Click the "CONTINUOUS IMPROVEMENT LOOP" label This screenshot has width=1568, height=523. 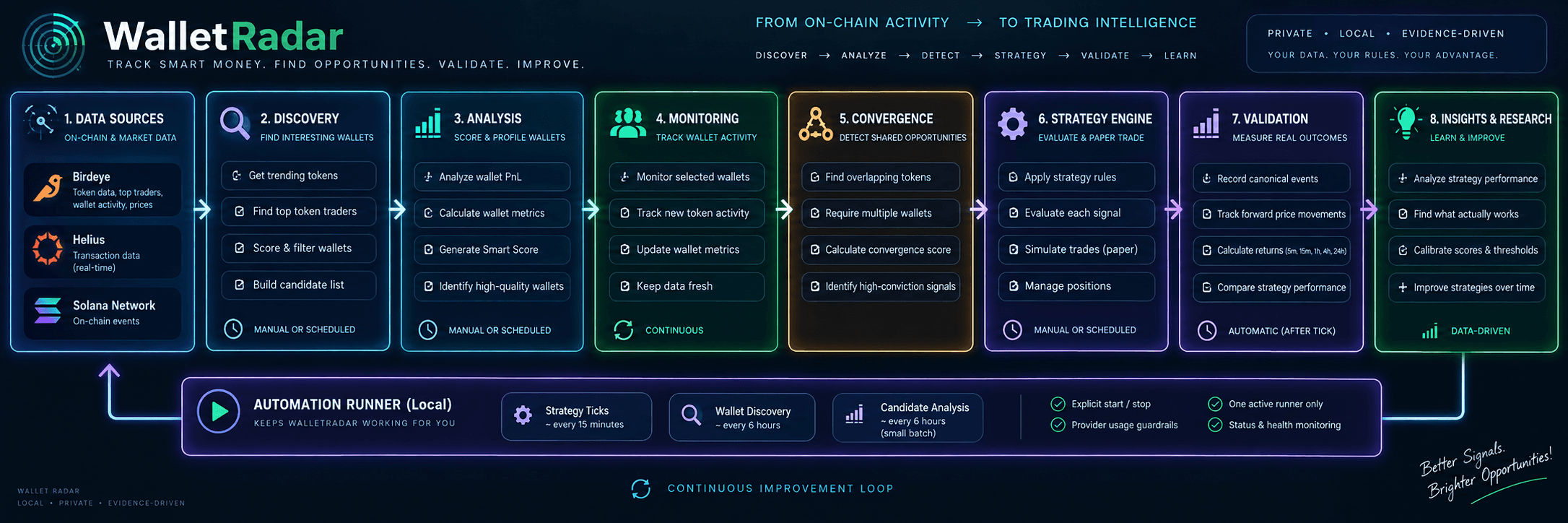pyautogui.click(x=780, y=489)
